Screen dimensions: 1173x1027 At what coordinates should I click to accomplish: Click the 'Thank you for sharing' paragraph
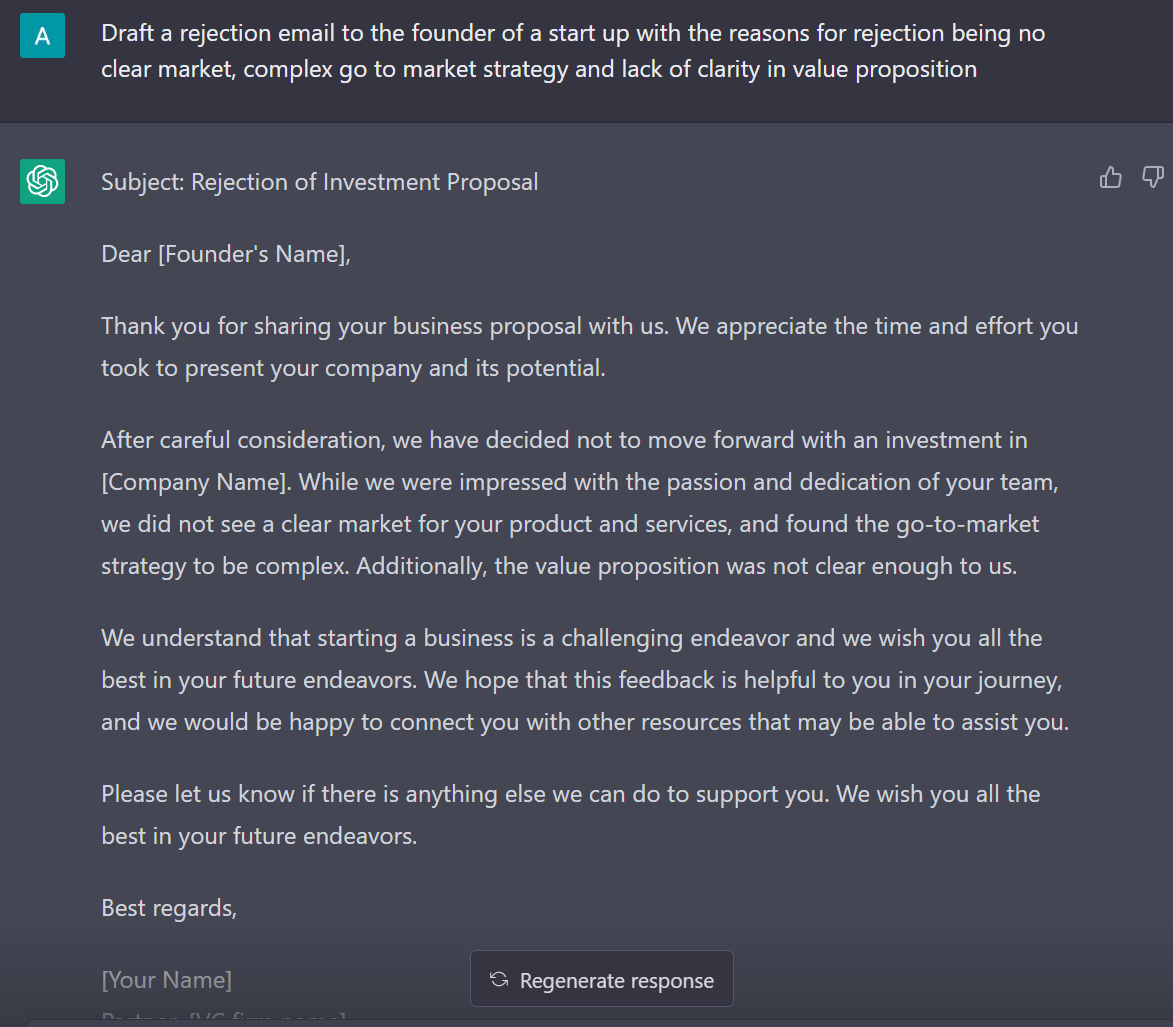click(x=589, y=347)
